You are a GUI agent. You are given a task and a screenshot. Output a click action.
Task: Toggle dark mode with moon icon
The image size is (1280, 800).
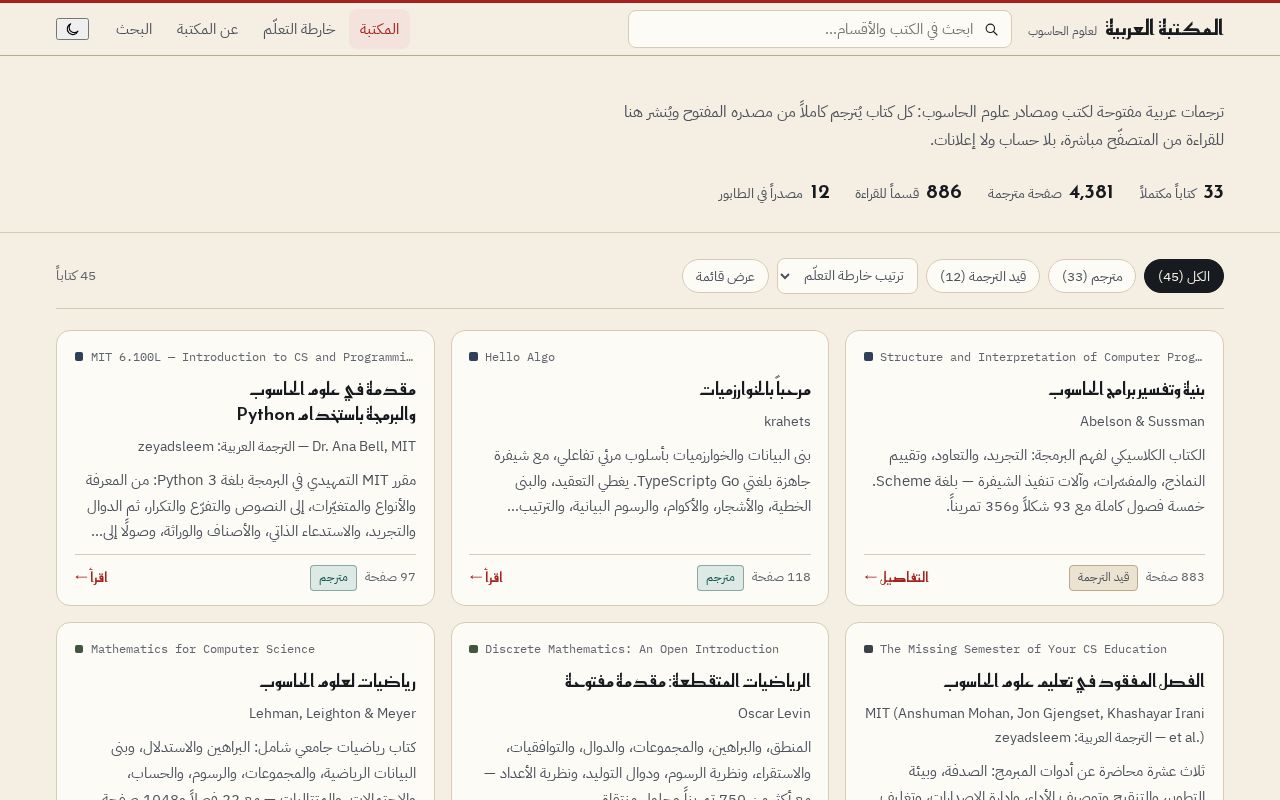72,29
